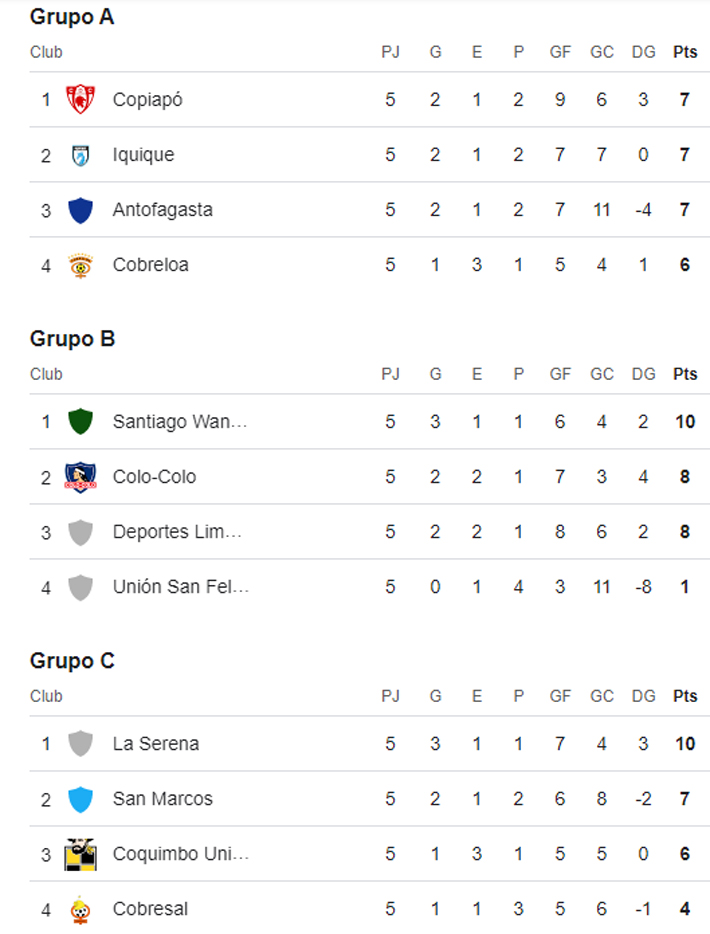Click the Grupo B heading

click(72, 339)
